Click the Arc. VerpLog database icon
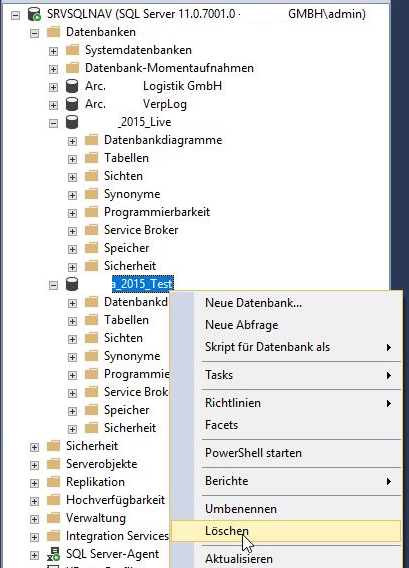The image size is (409, 568). click(x=72, y=104)
